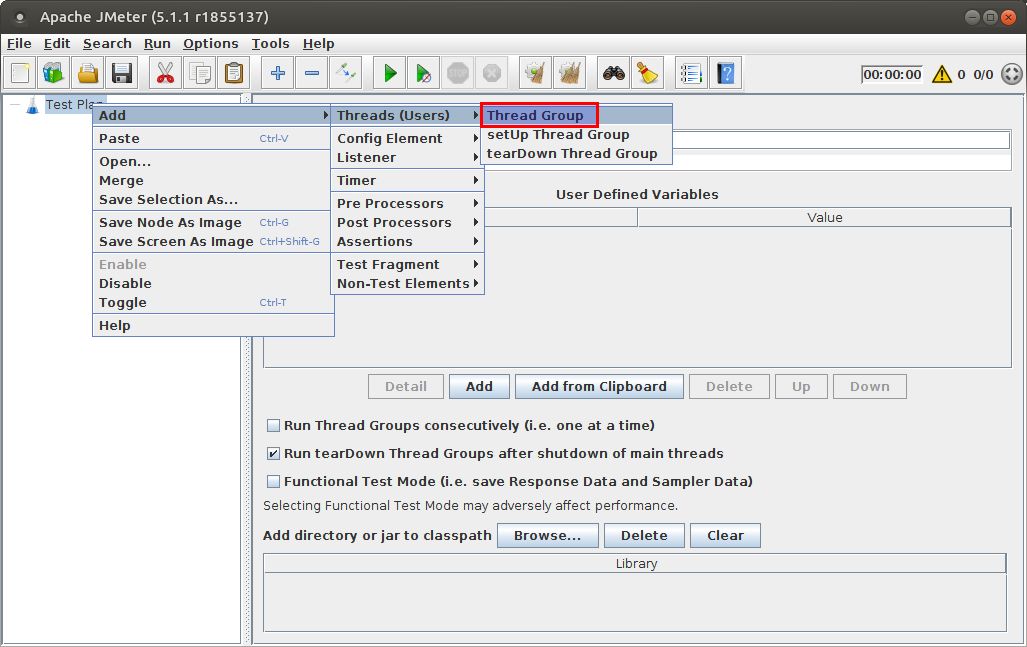Click the warning triangle log icon

[941, 74]
